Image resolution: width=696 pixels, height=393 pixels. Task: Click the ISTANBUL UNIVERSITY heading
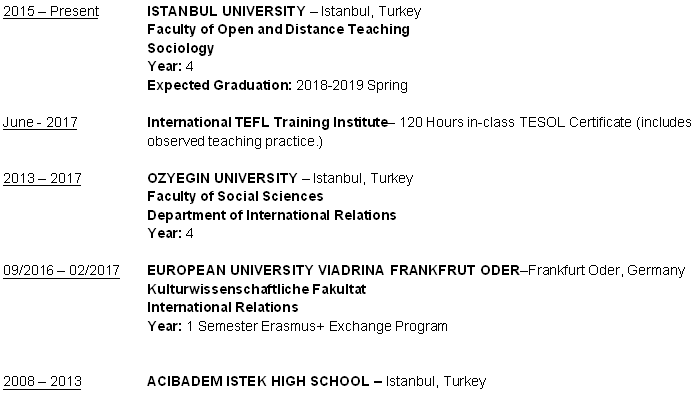pos(226,11)
